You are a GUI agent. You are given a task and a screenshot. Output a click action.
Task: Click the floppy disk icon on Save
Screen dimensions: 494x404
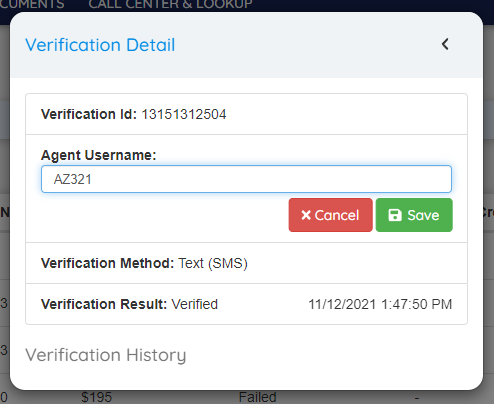[x=395, y=215]
